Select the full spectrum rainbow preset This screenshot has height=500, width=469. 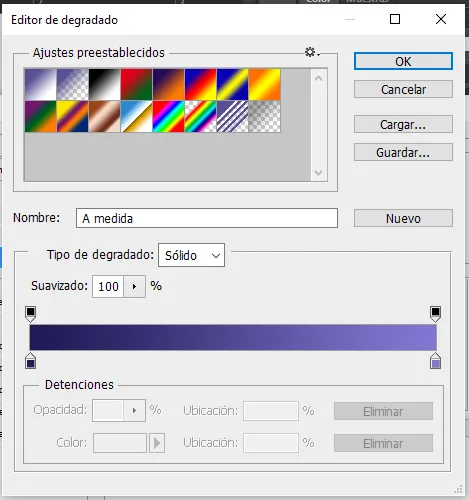168,117
